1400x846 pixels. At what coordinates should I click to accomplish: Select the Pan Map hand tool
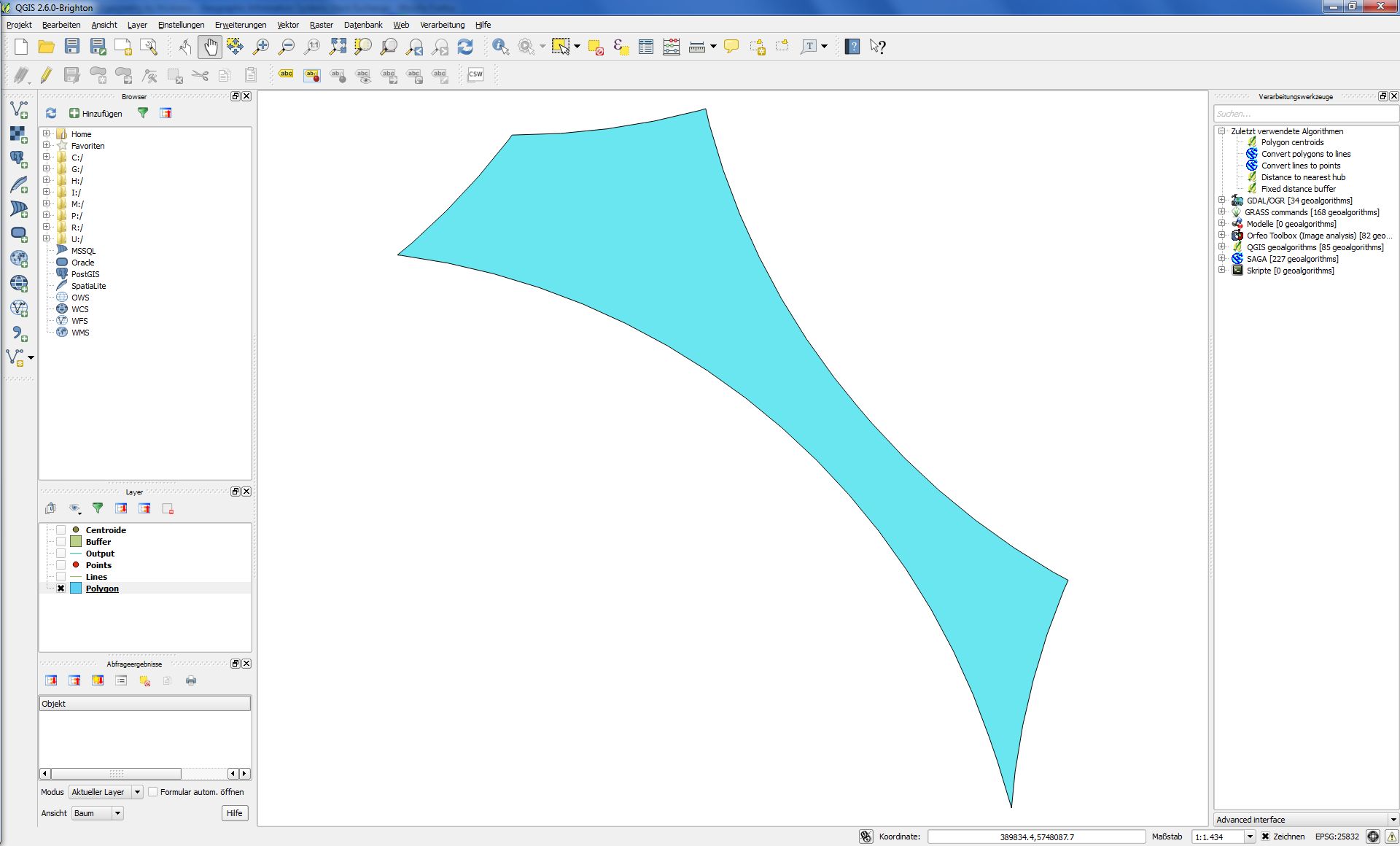click(x=210, y=47)
